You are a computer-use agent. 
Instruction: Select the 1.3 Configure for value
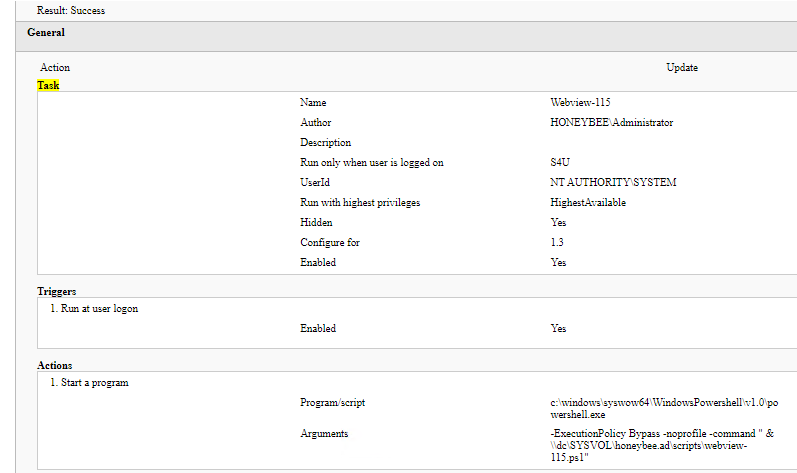tap(558, 243)
